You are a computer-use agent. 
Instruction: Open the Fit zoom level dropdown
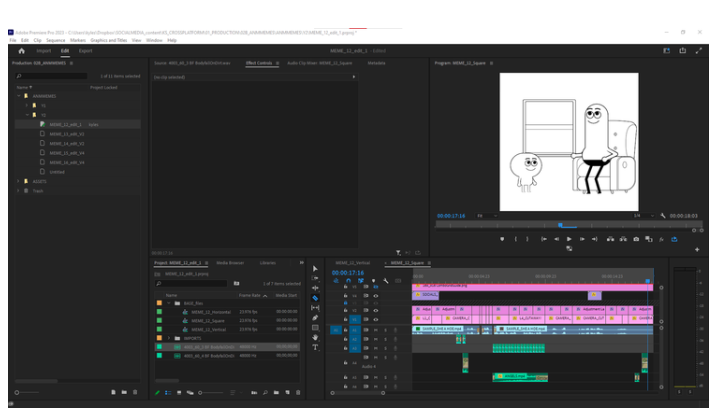(487, 216)
